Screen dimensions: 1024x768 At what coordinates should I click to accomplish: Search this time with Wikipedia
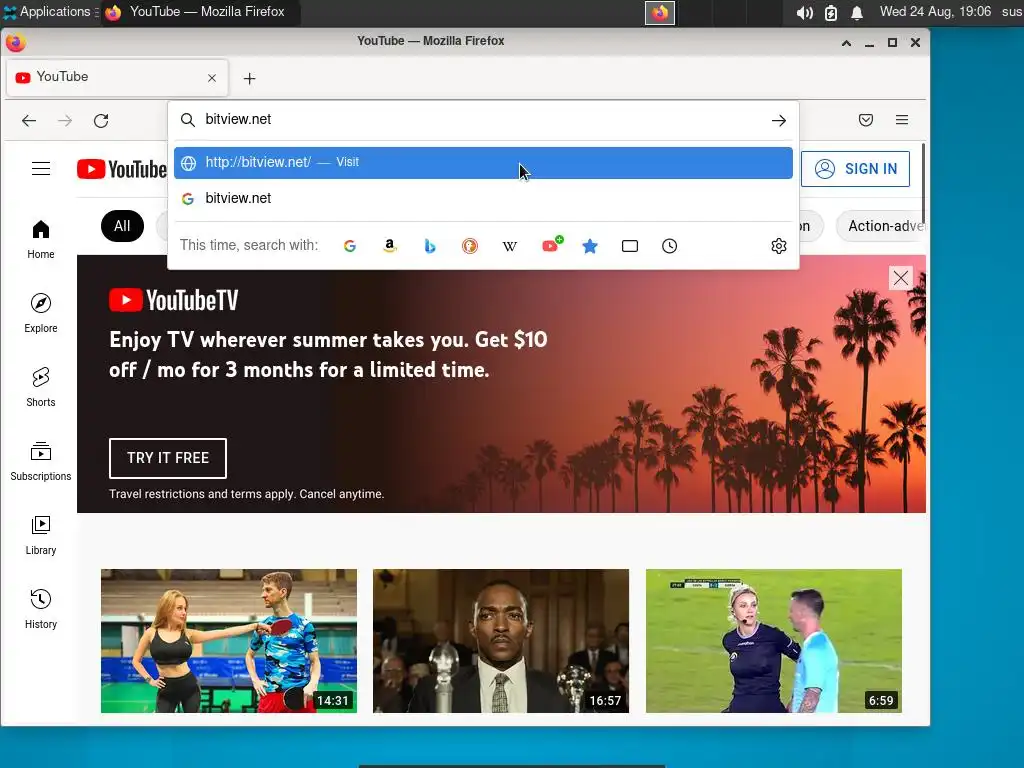pyautogui.click(x=509, y=246)
